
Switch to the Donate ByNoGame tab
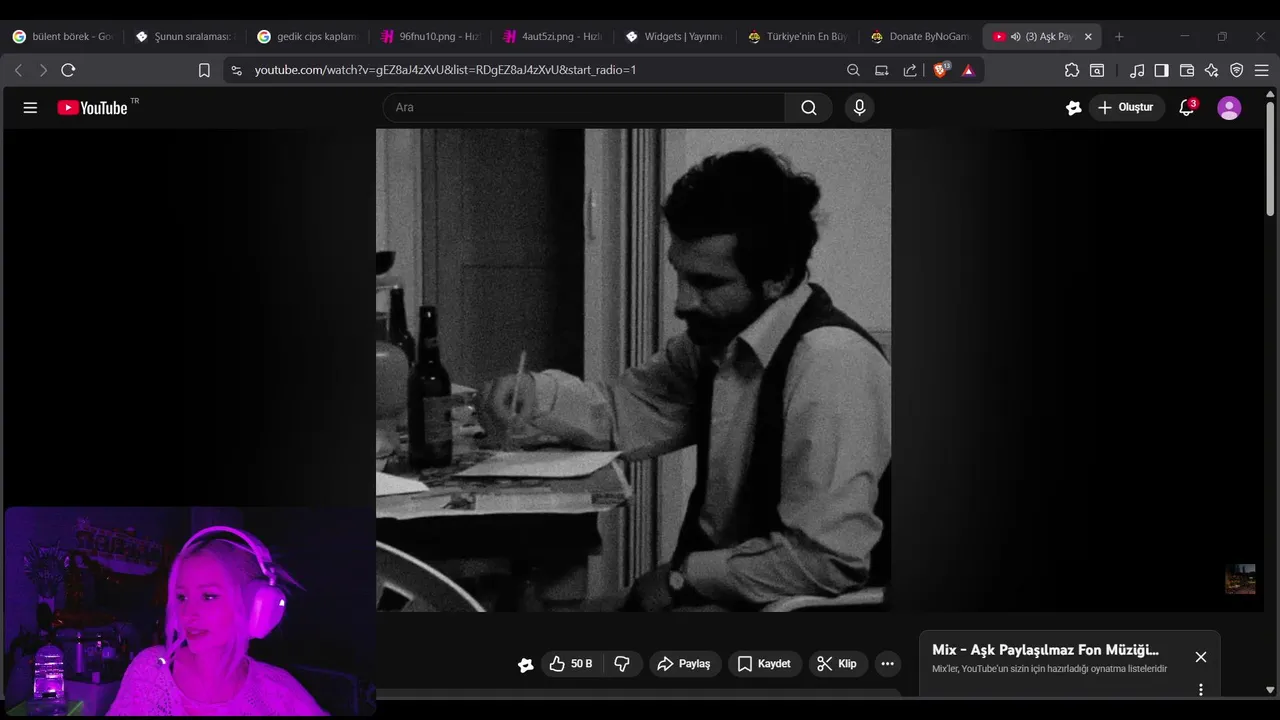click(x=919, y=36)
